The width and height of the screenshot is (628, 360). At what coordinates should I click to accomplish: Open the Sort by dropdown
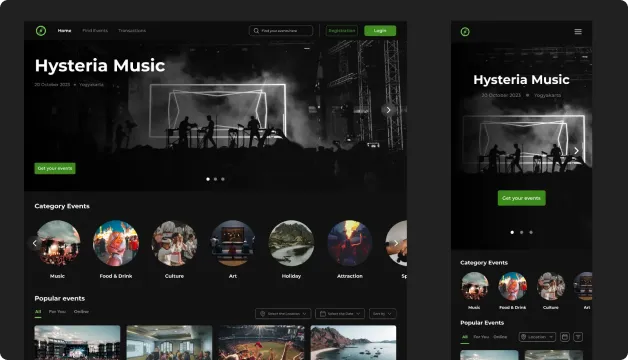point(382,314)
